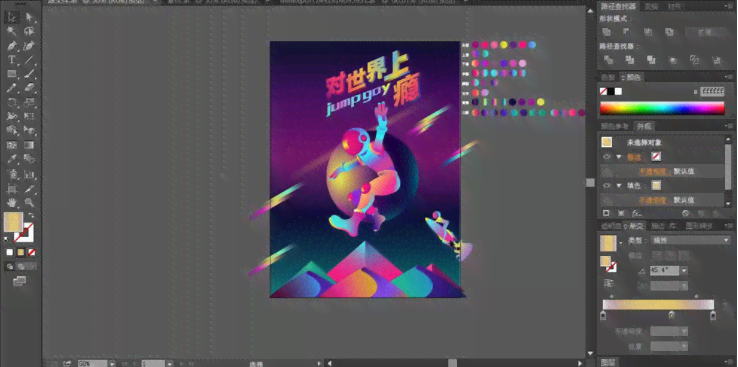Screen dimensions: 738x367
Task: Open Color panel options menu
Action: pos(730,77)
